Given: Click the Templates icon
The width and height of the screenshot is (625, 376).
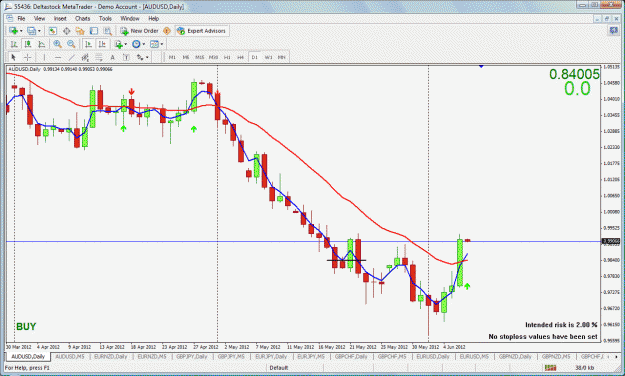Looking at the screenshot, I should point(154,44).
